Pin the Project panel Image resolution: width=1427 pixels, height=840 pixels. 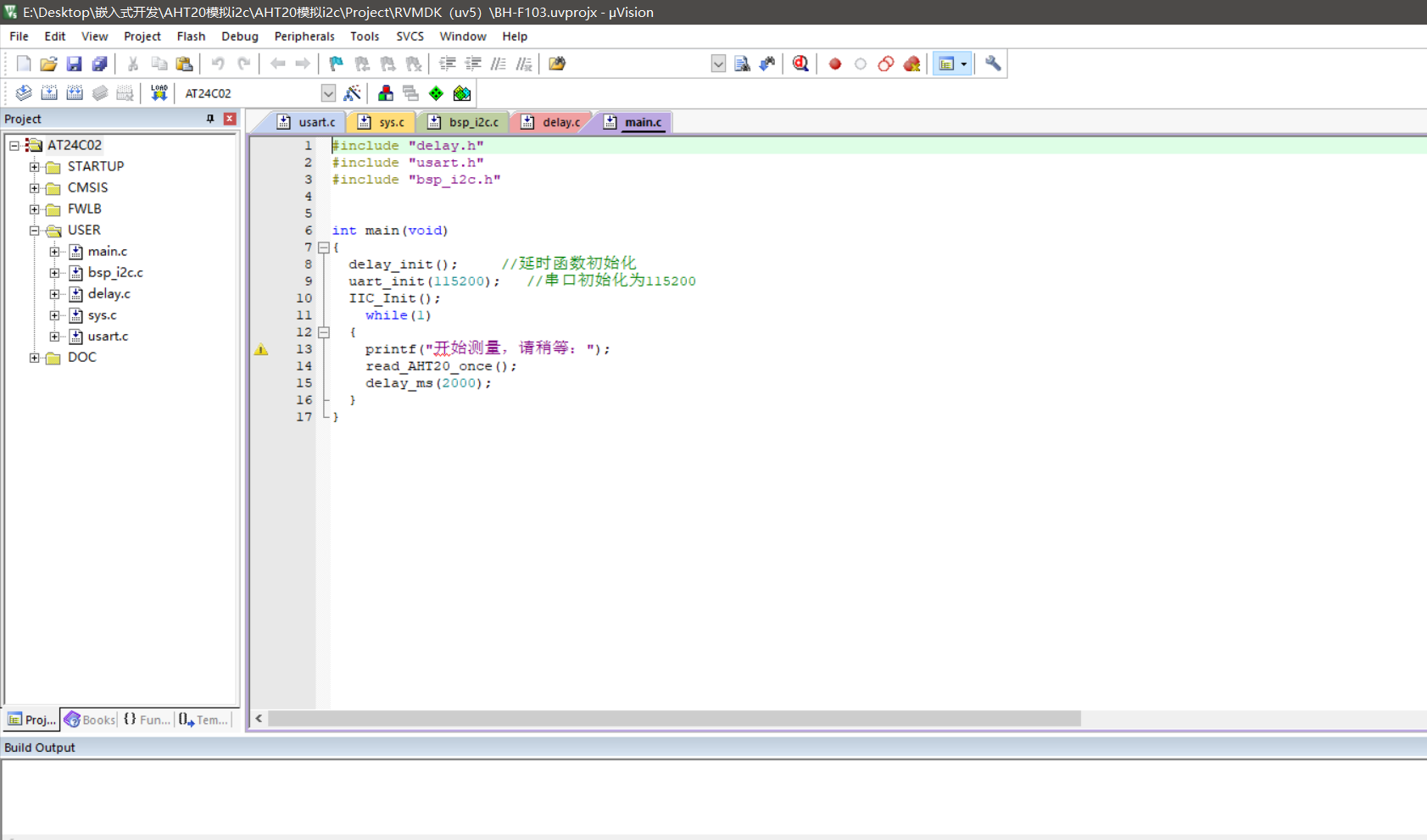click(x=210, y=119)
